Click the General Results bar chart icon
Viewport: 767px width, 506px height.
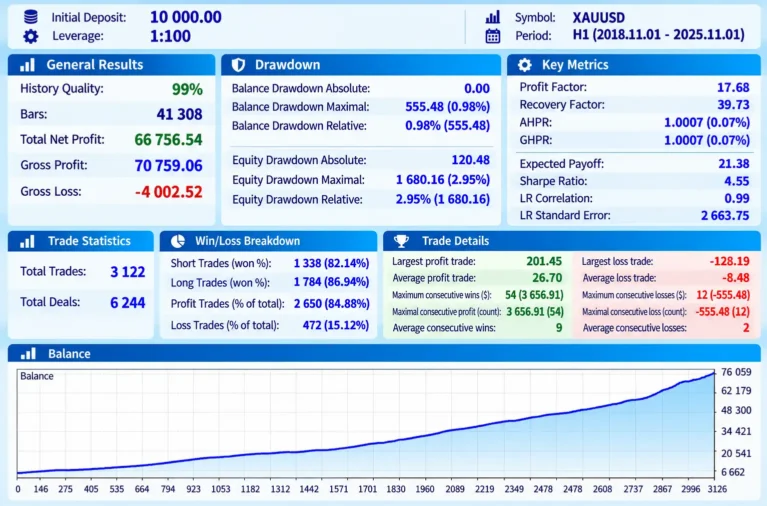(27, 65)
